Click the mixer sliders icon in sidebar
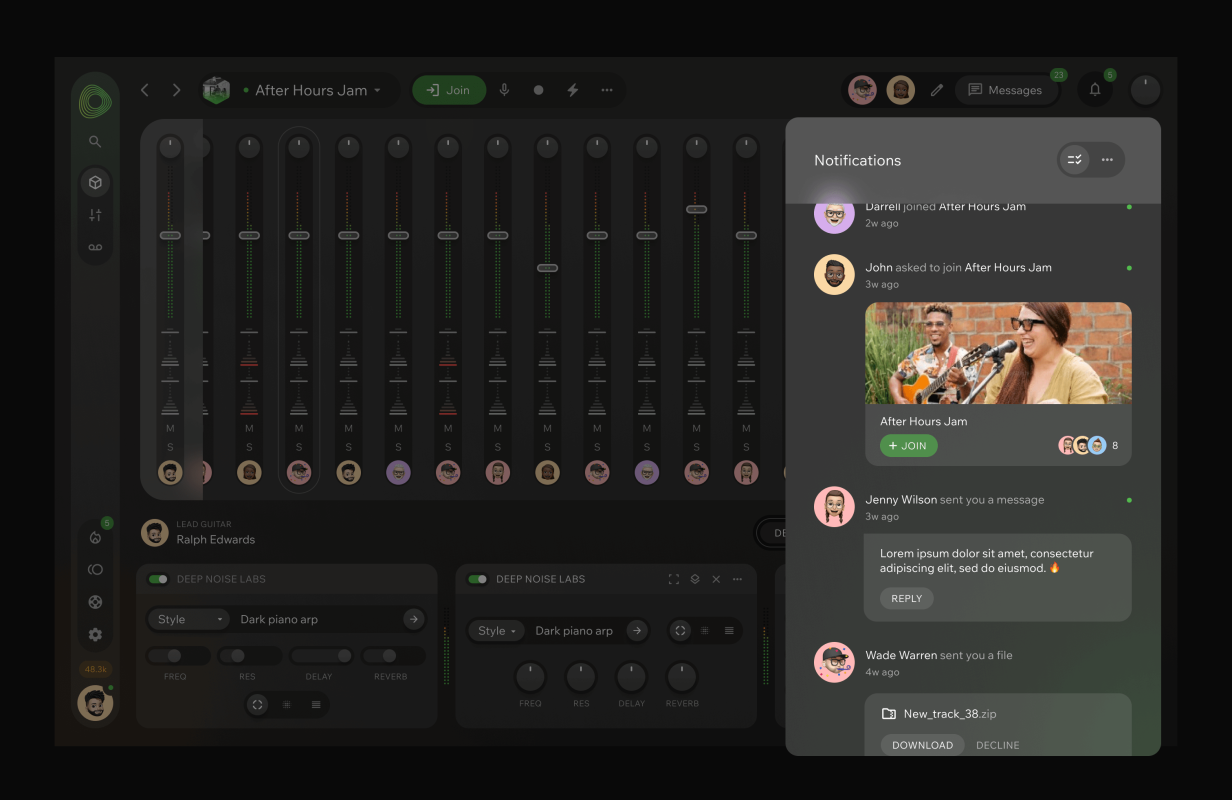This screenshot has height=800, width=1232. coord(95,215)
